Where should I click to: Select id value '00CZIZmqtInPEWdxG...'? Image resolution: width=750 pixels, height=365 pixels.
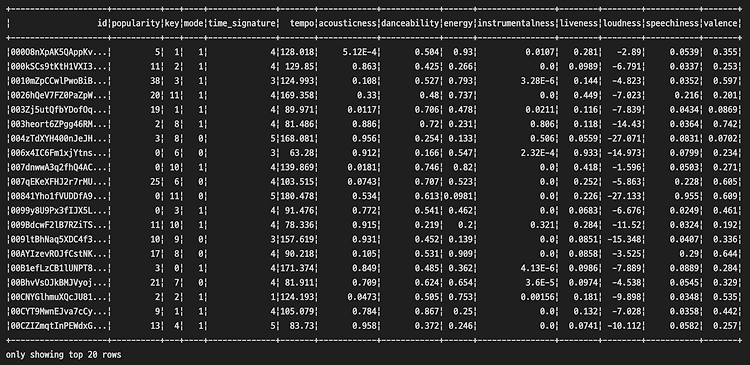point(59,326)
